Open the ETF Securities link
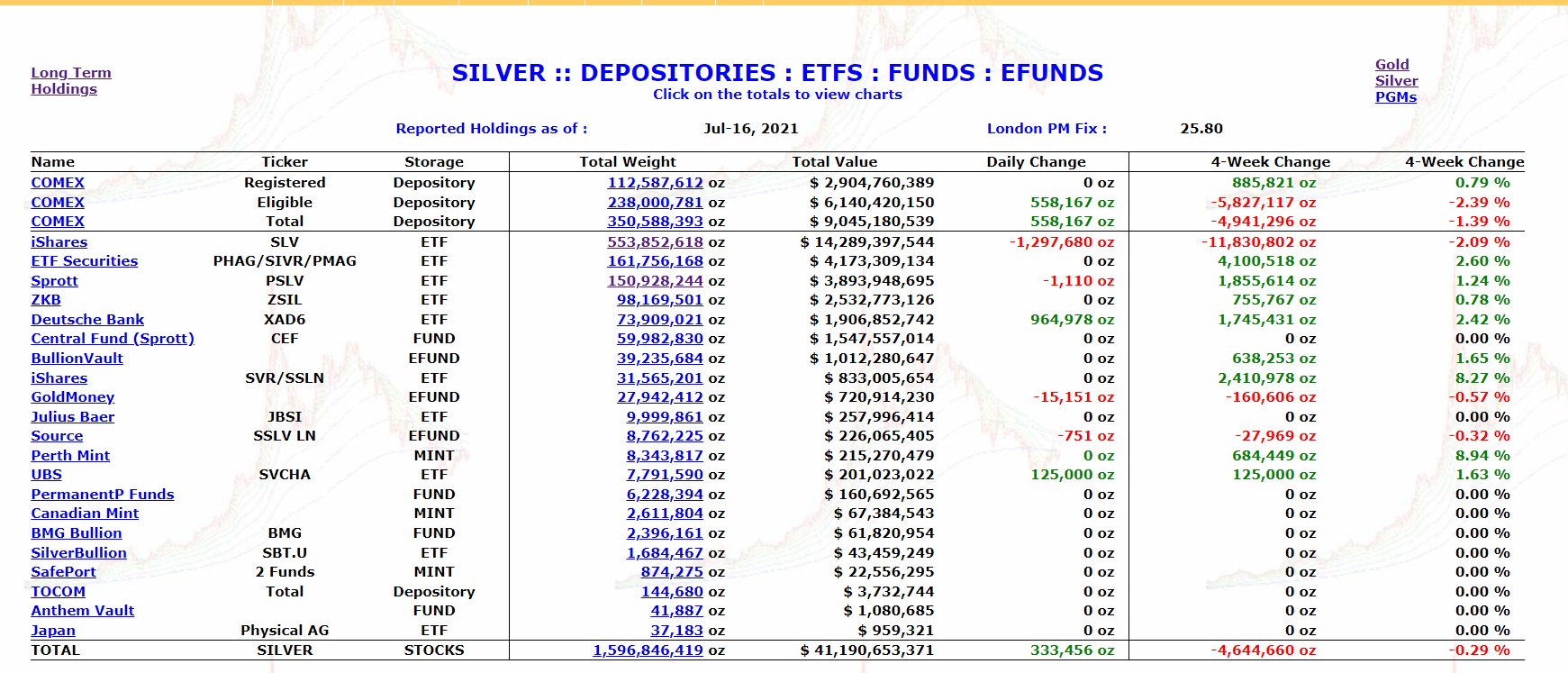 click(x=85, y=261)
